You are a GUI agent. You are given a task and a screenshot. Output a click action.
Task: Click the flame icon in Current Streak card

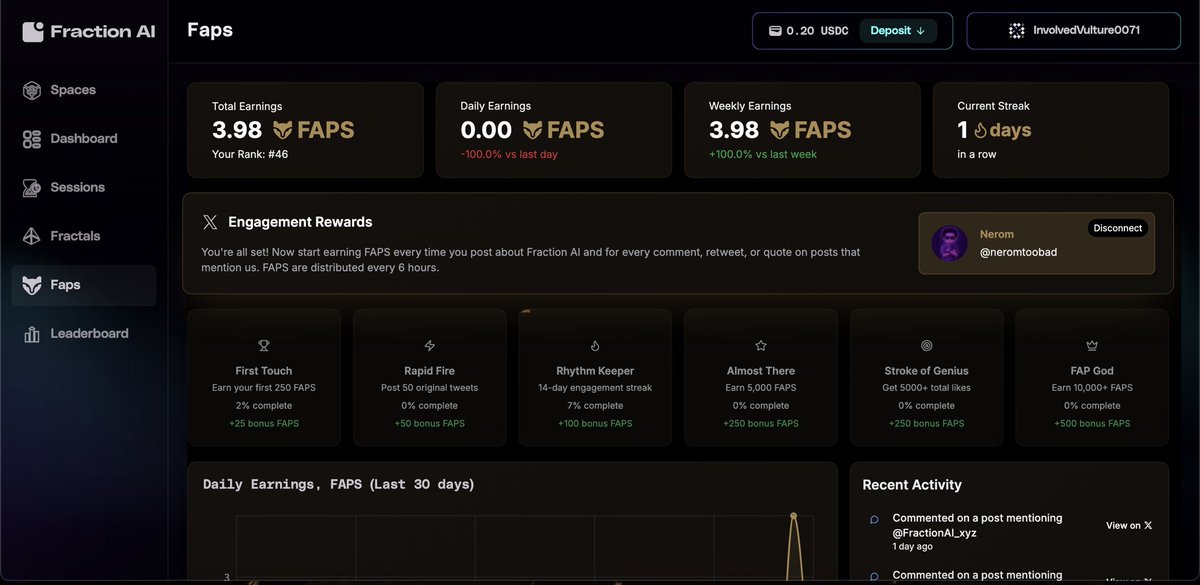coord(980,130)
